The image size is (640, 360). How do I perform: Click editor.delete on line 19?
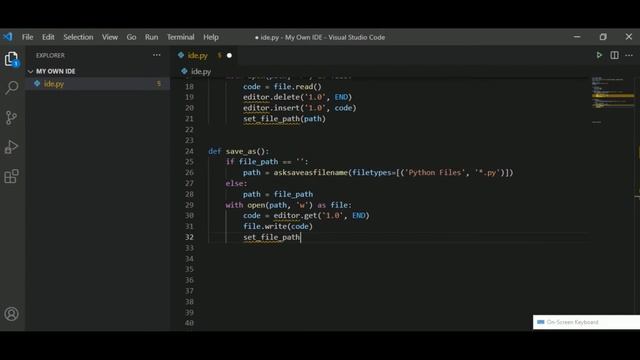click(x=271, y=97)
